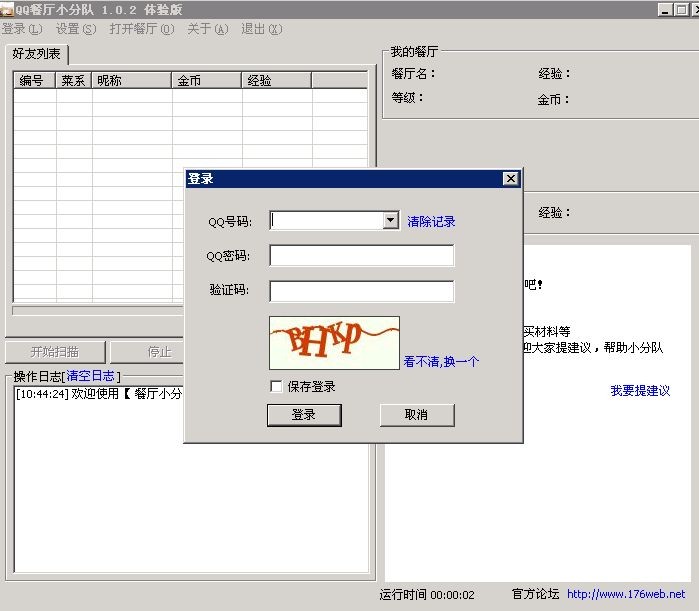Enable the 保存登录 checkbox
Image resolution: width=699 pixels, height=611 pixels.
(276, 386)
